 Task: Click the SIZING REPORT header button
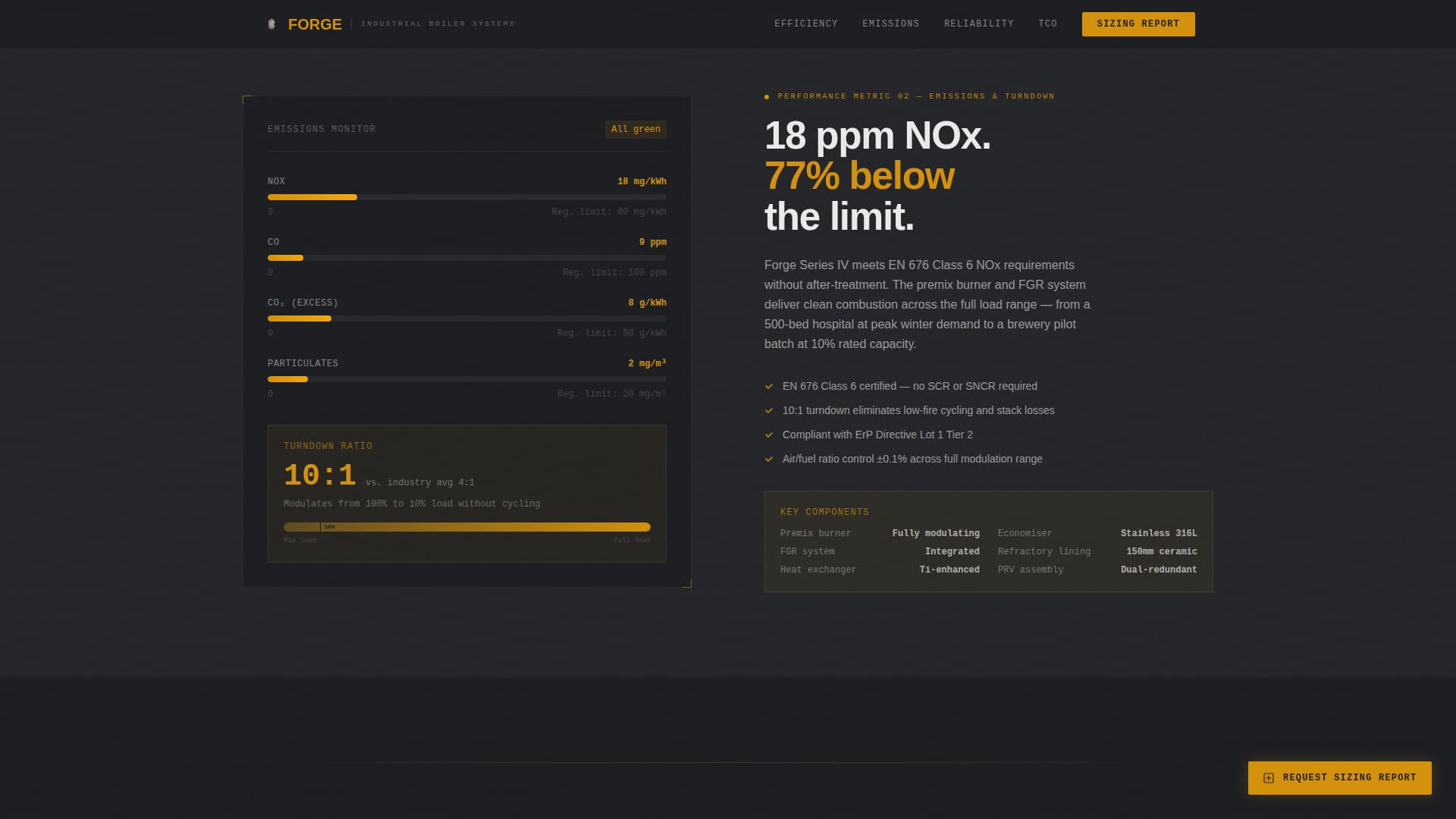point(1137,24)
